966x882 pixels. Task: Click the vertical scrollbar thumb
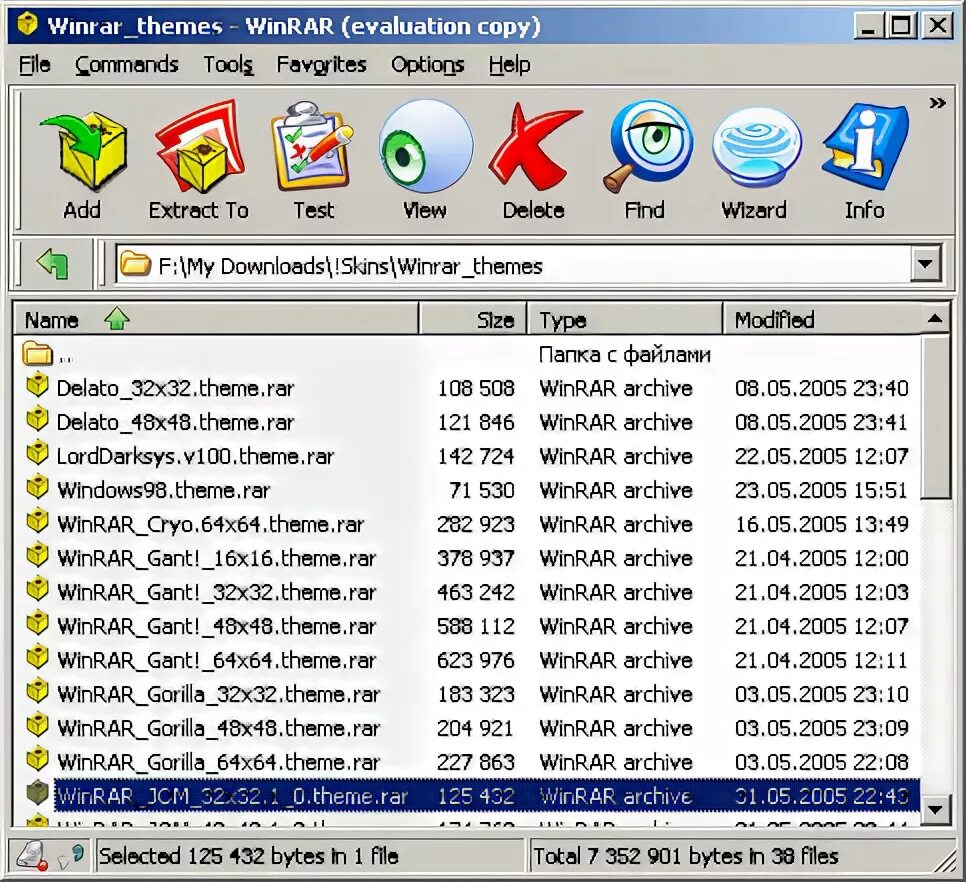coord(935,417)
